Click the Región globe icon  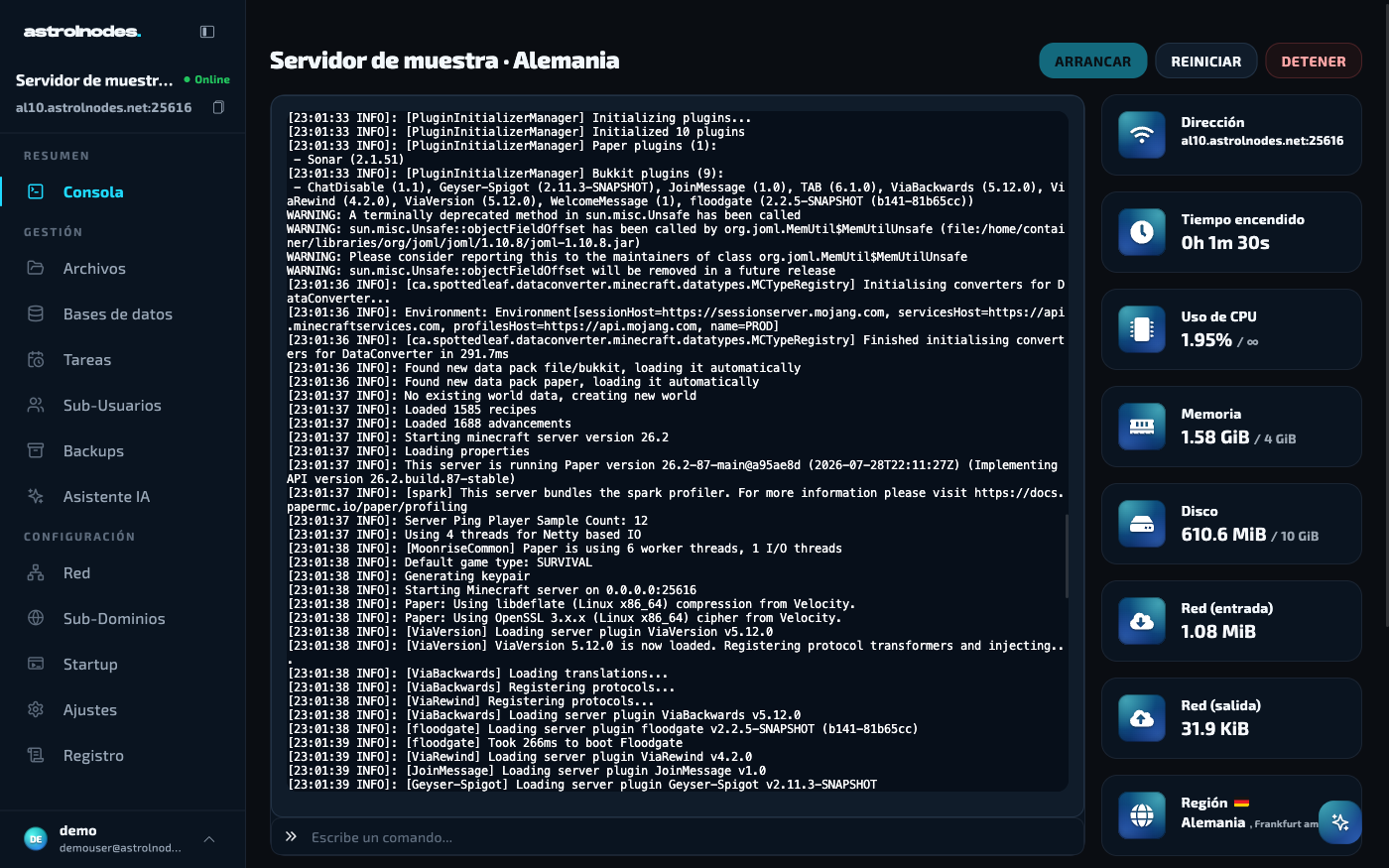point(1142,815)
